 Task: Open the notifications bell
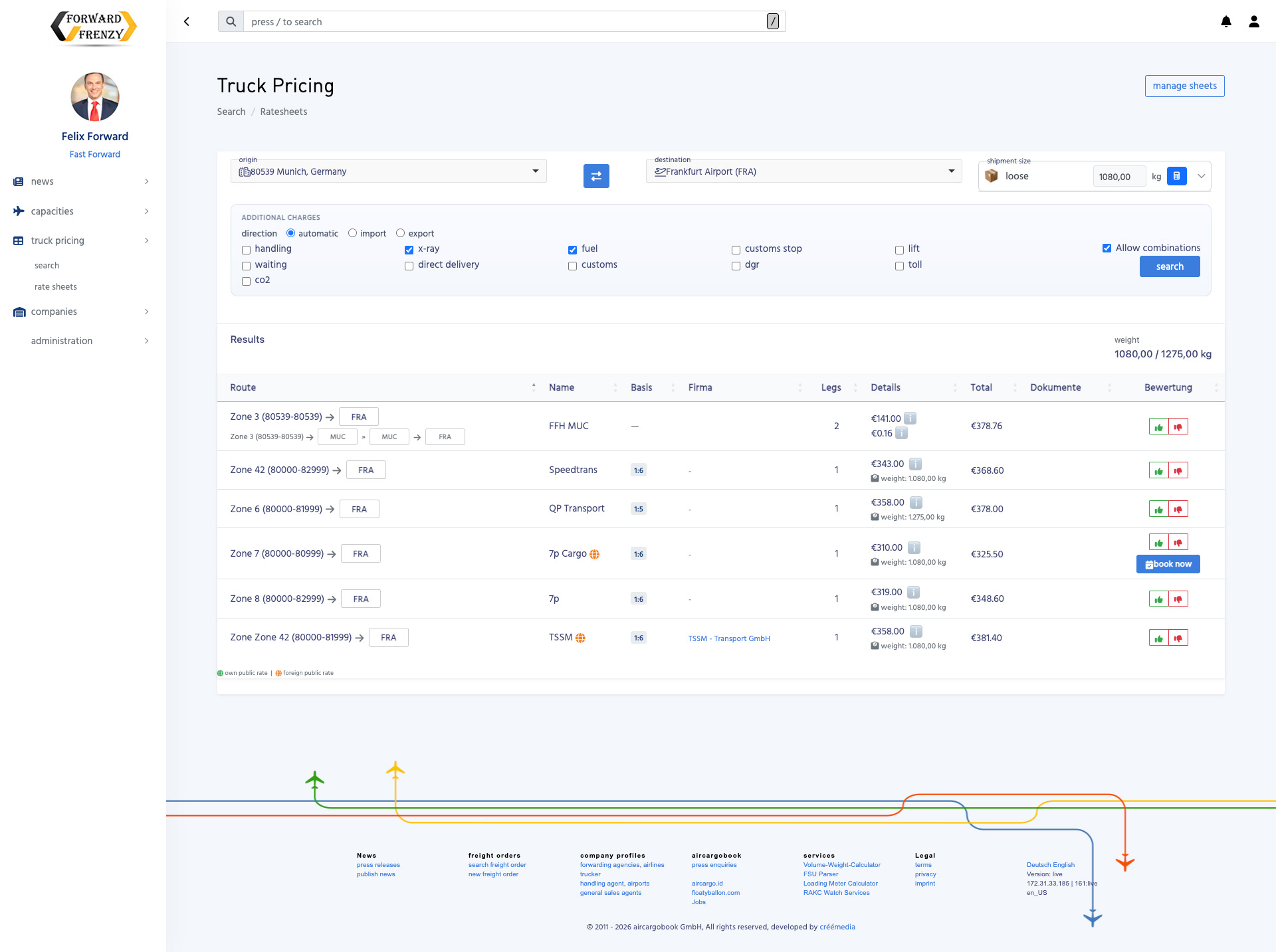(1226, 22)
